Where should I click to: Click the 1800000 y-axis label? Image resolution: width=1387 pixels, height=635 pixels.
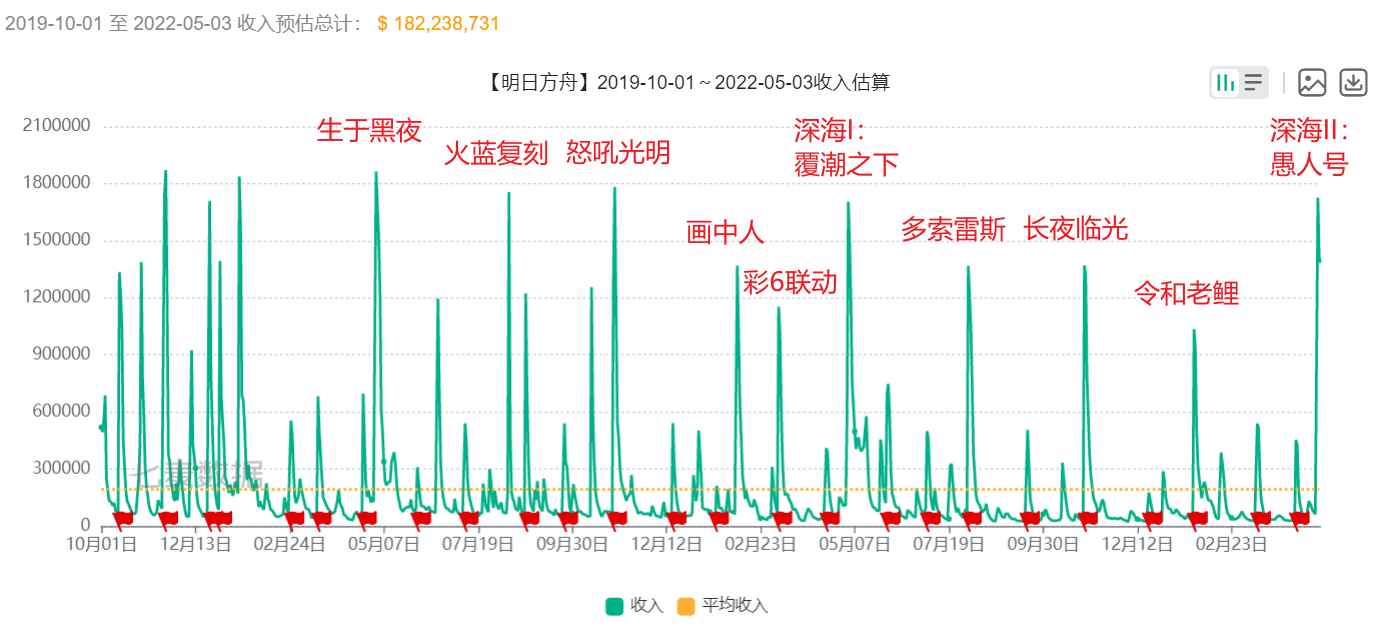point(55,183)
